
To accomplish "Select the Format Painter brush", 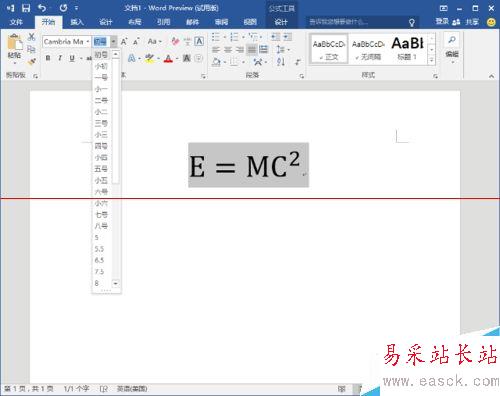I will click(x=31, y=61).
